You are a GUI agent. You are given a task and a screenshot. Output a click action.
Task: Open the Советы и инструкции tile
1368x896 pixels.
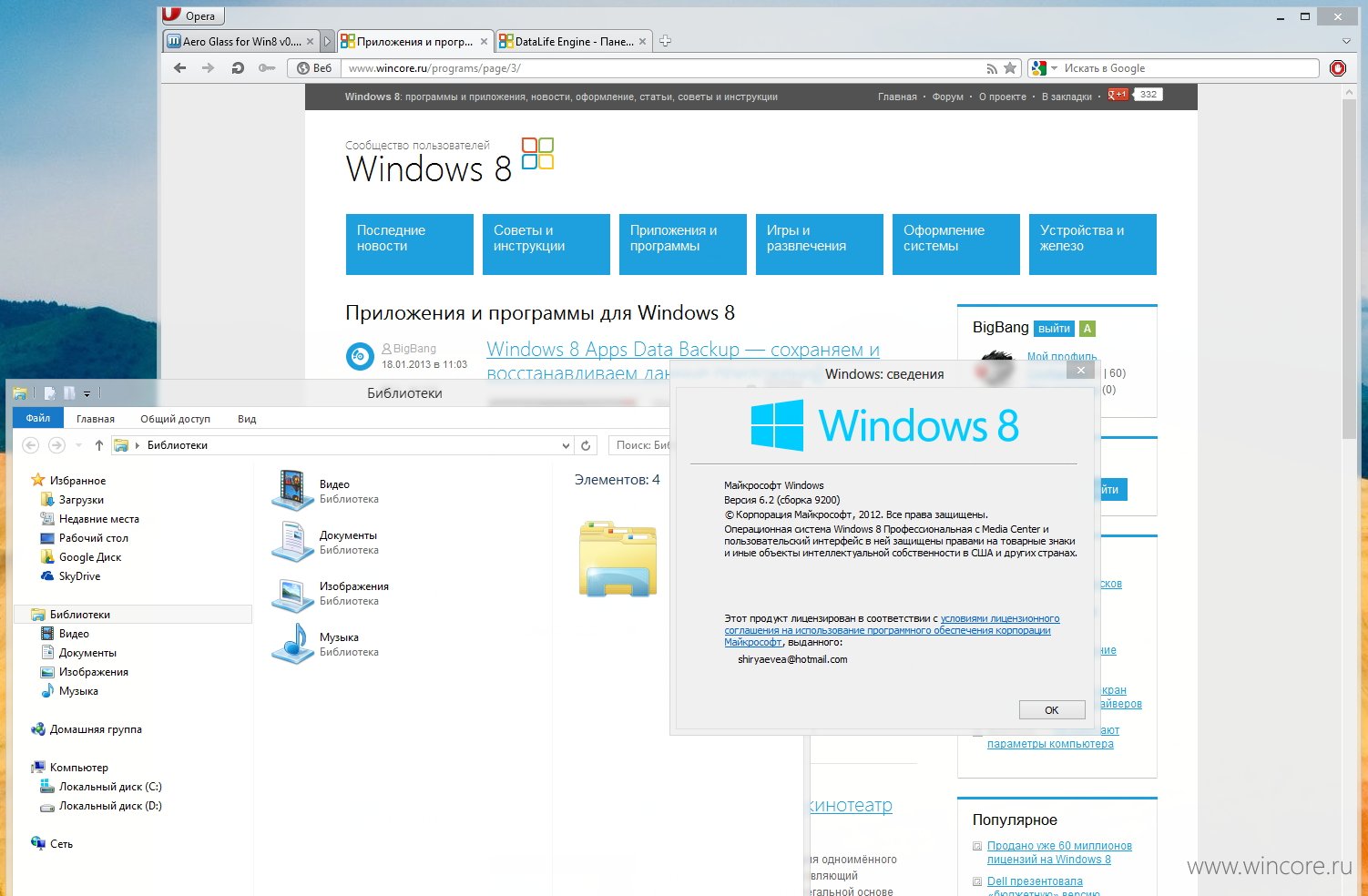click(546, 244)
